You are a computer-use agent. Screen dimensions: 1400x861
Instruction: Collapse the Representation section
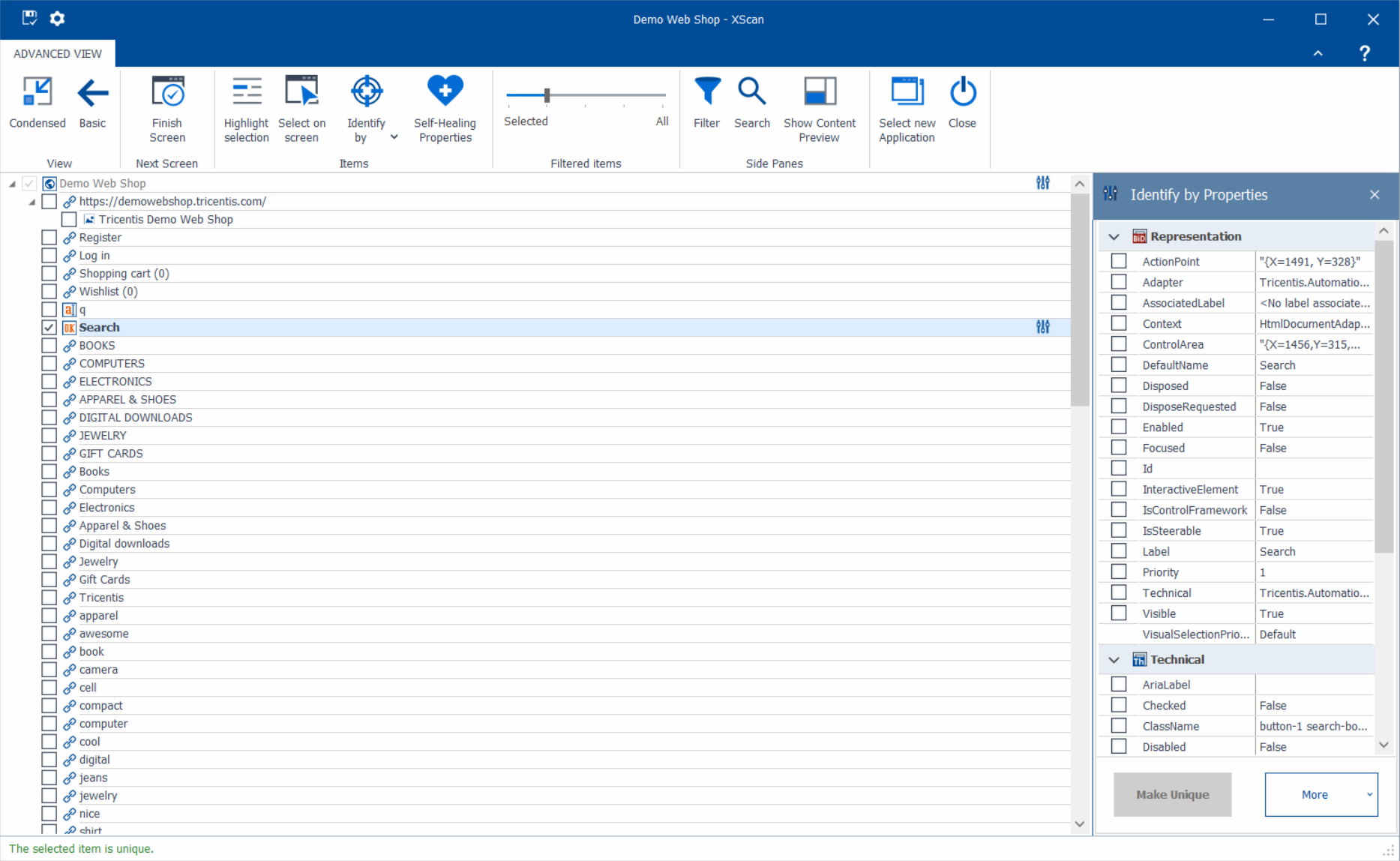(x=1114, y=237)
